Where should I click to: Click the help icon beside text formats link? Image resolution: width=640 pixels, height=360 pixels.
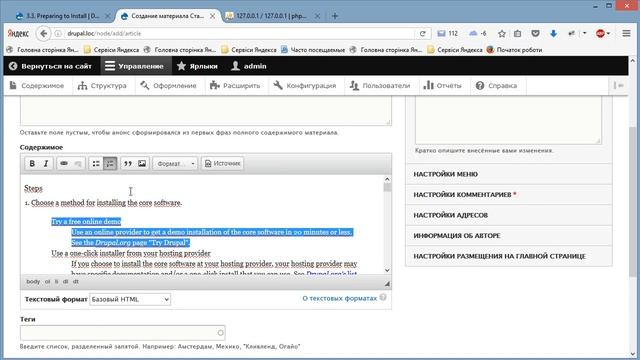382,297
